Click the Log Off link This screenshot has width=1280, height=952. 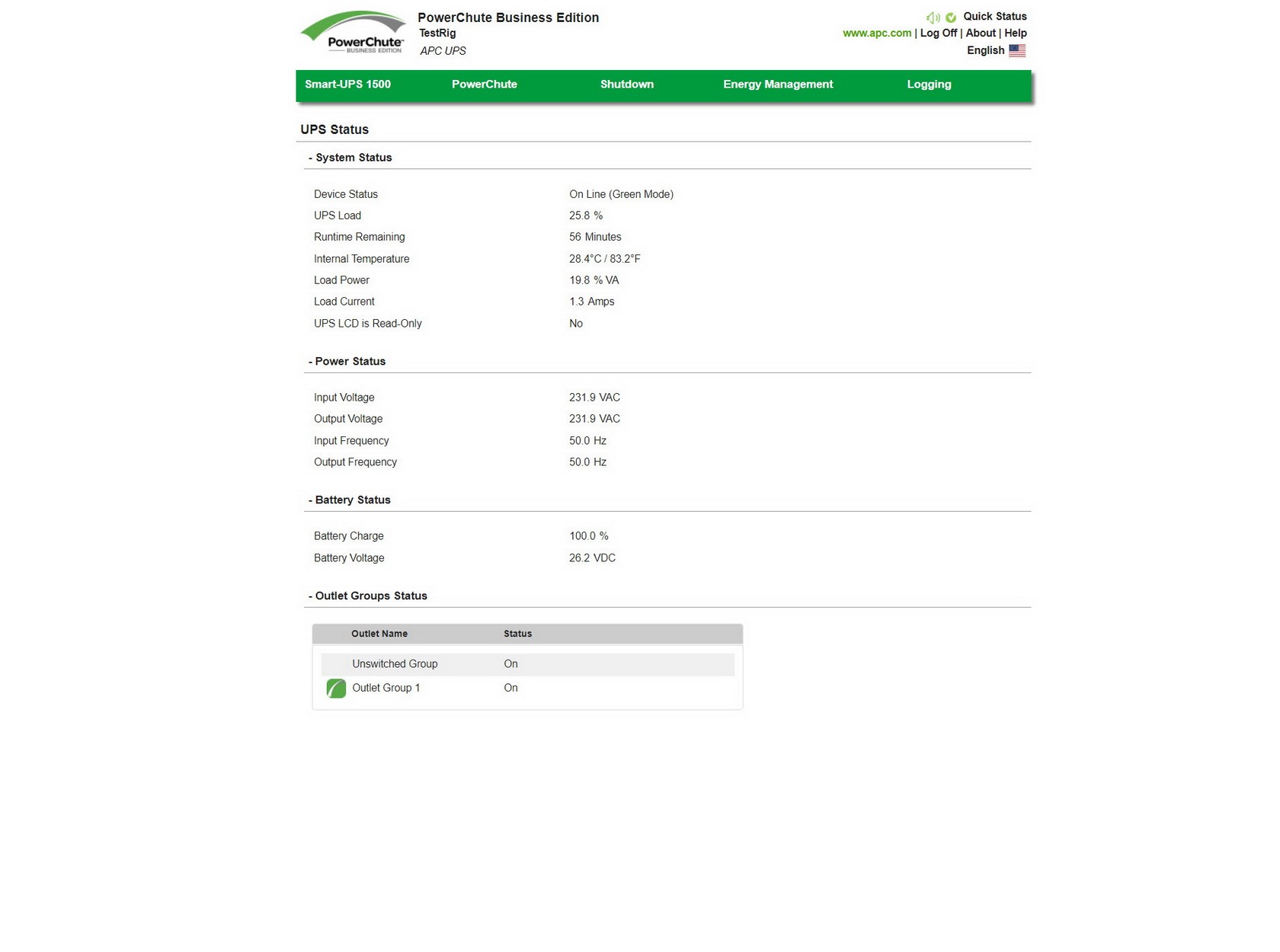tap(938, 34)
